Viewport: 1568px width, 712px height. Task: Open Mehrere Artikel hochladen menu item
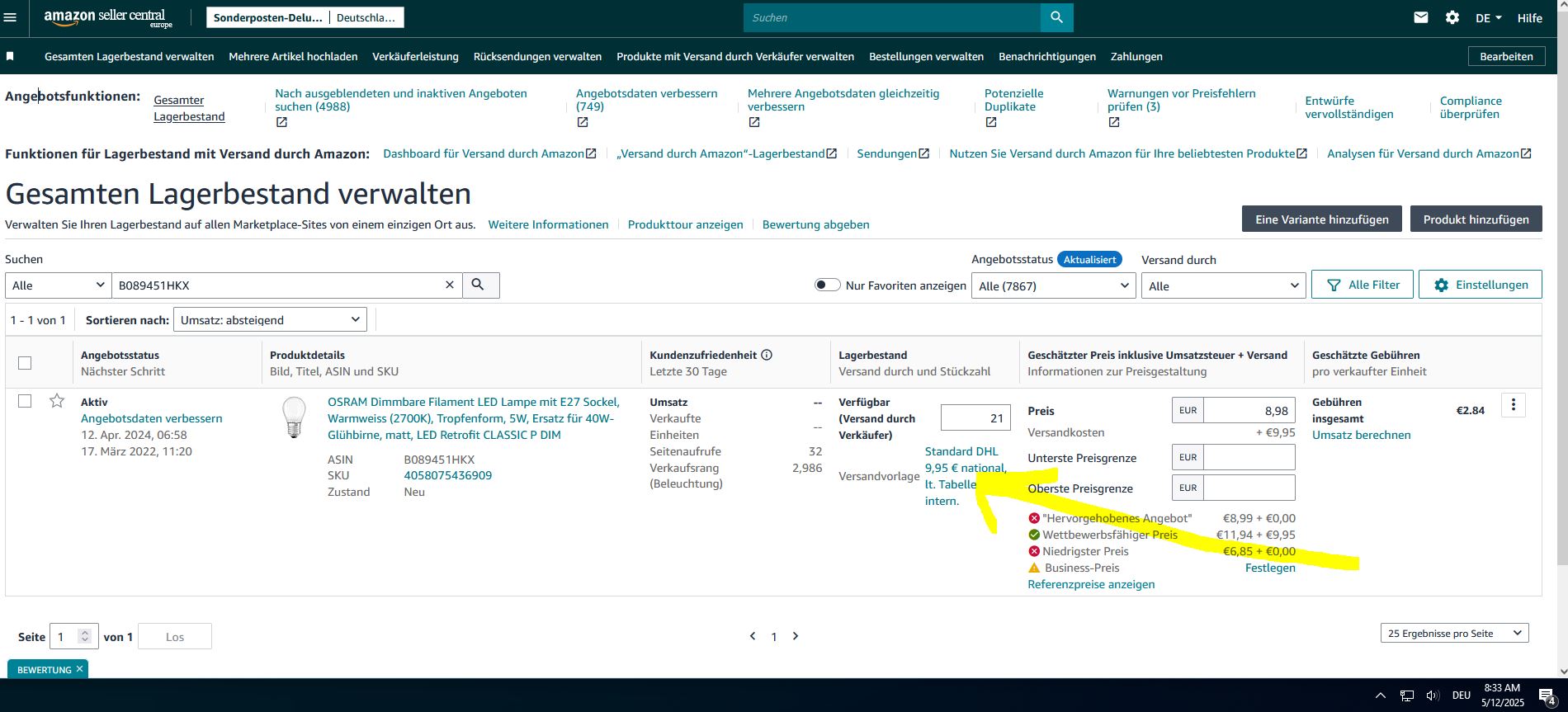293,56
